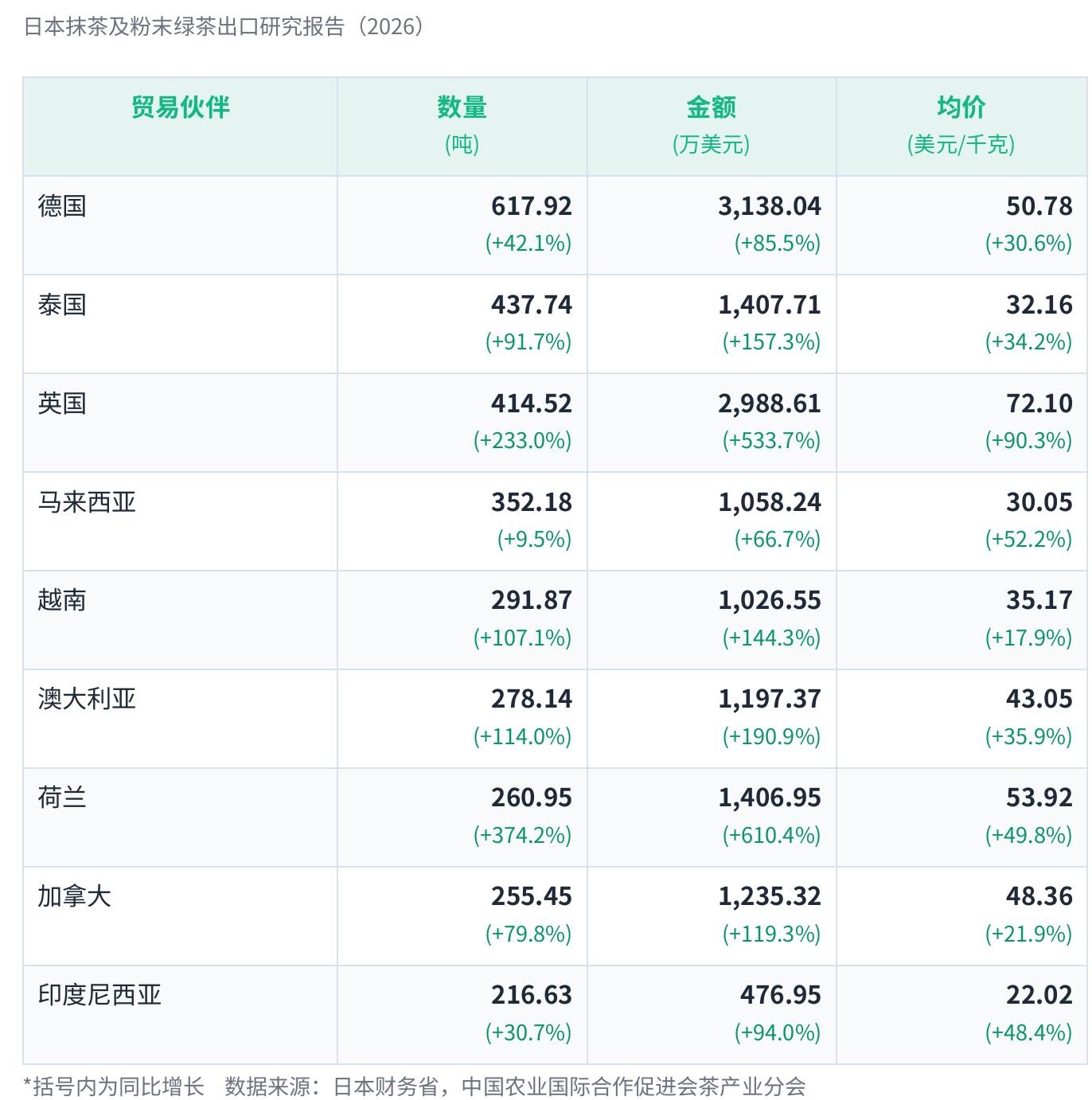Select quantity value 414.52 for 英国

(532, 404)
